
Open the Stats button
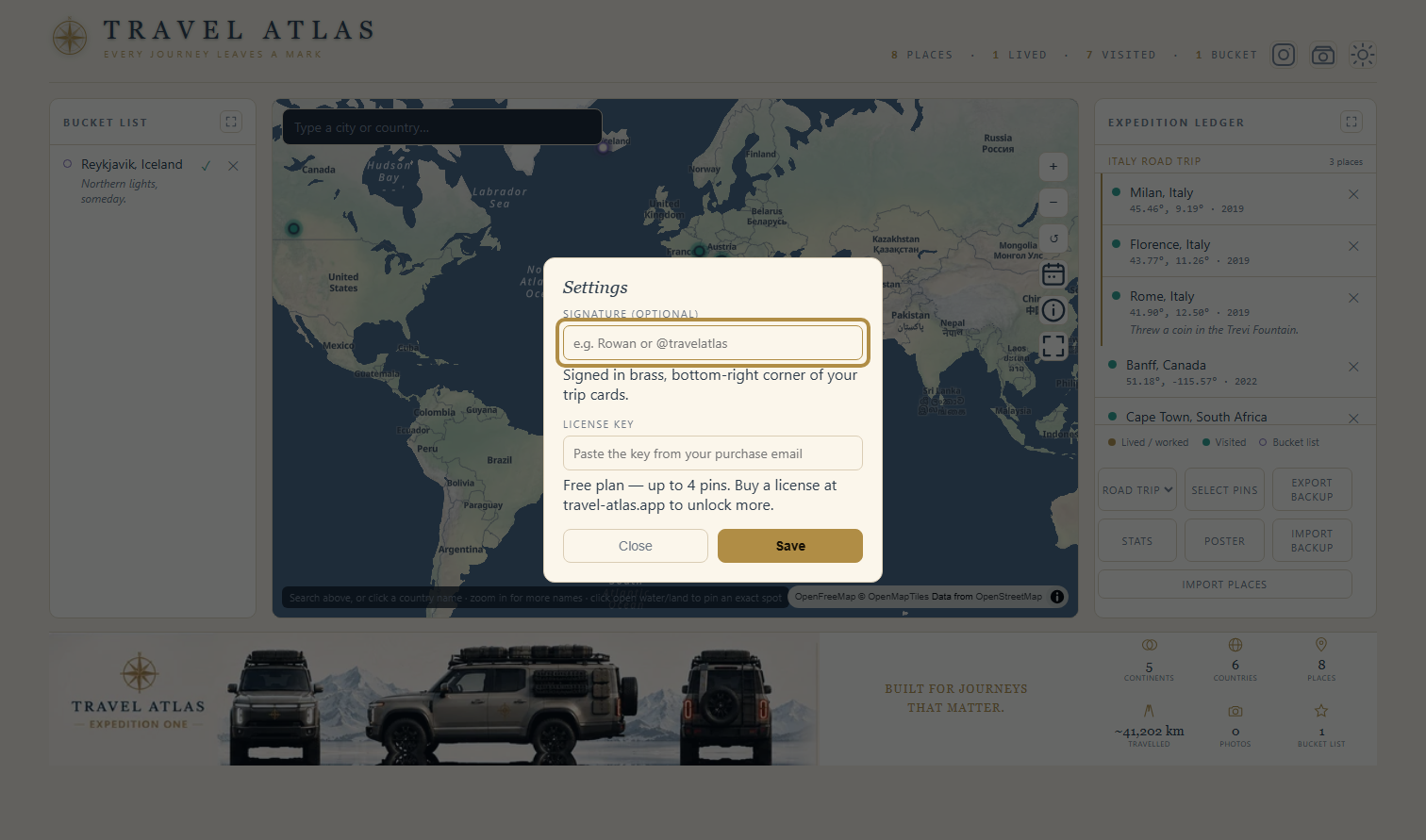click(1137, 541)
